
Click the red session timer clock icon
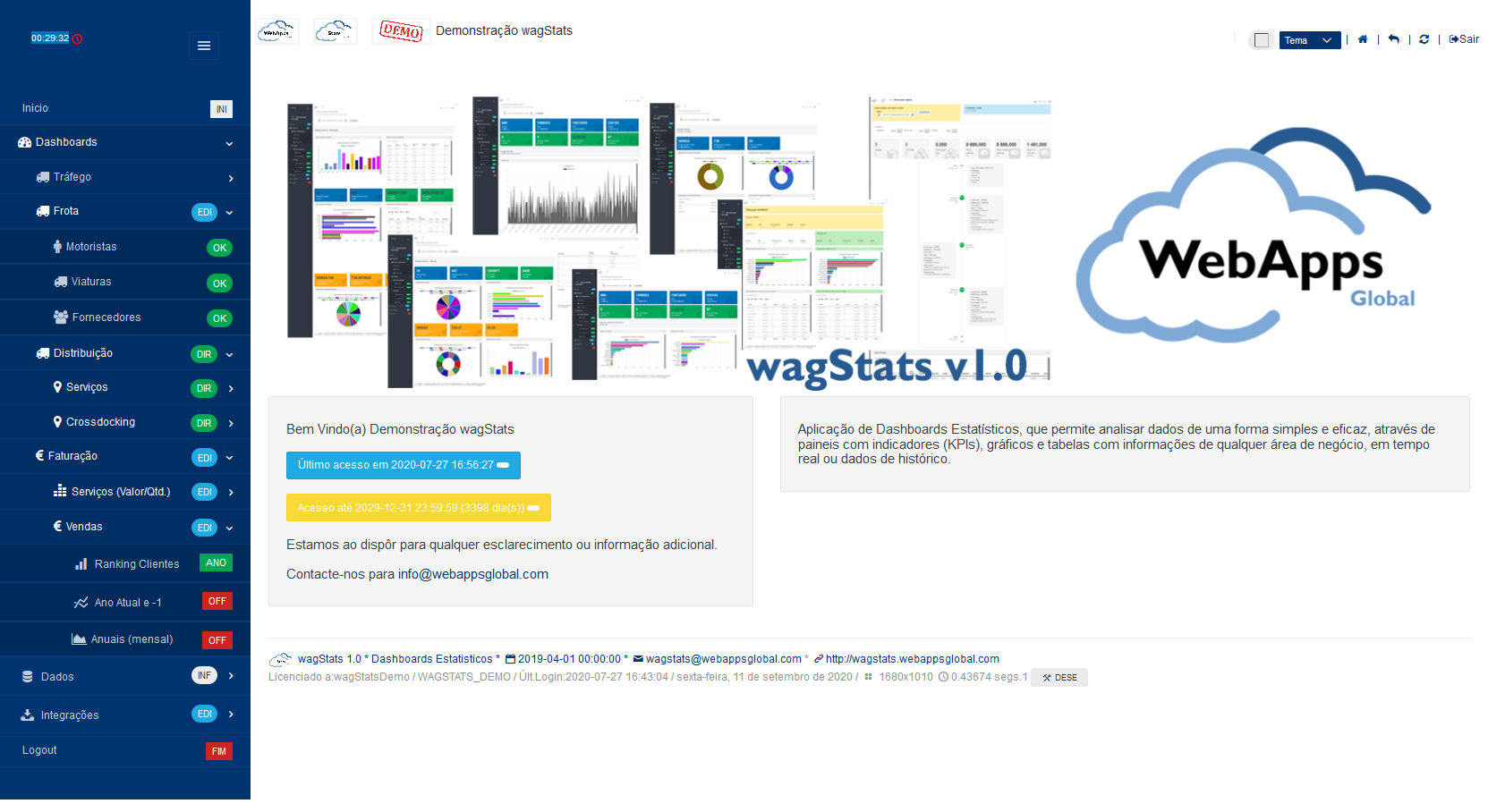(x=77, y=38)
